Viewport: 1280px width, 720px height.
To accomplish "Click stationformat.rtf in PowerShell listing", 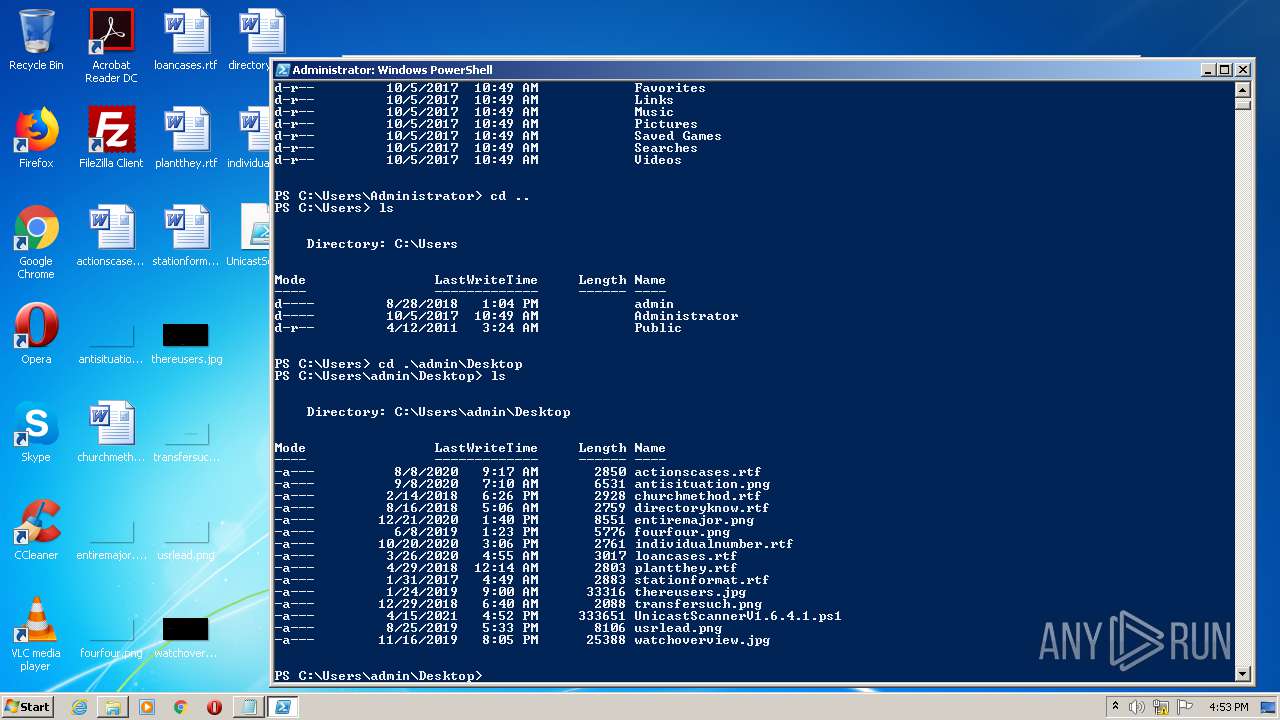I will (702, 580).
